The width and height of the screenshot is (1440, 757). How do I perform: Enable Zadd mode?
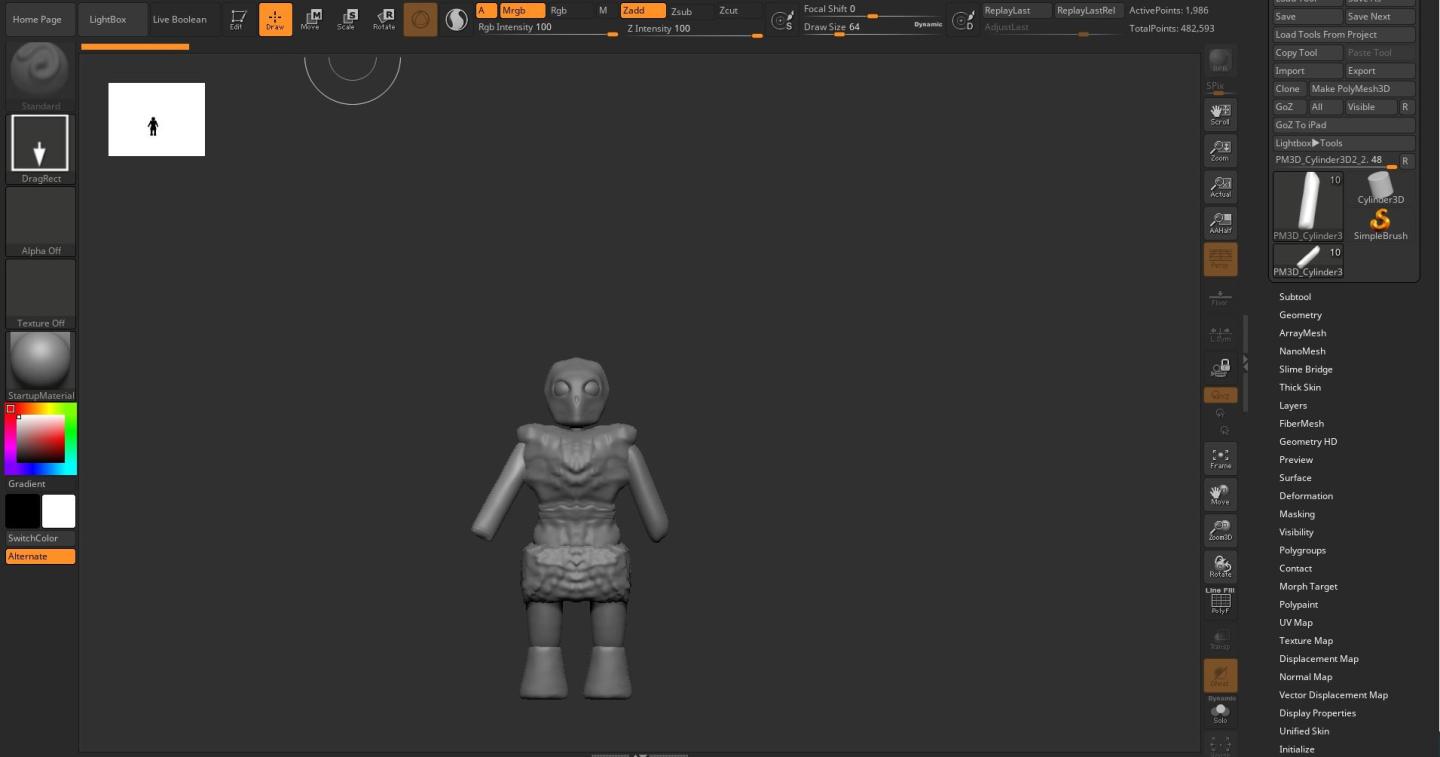pyautogui.click(x=642, y=10)
